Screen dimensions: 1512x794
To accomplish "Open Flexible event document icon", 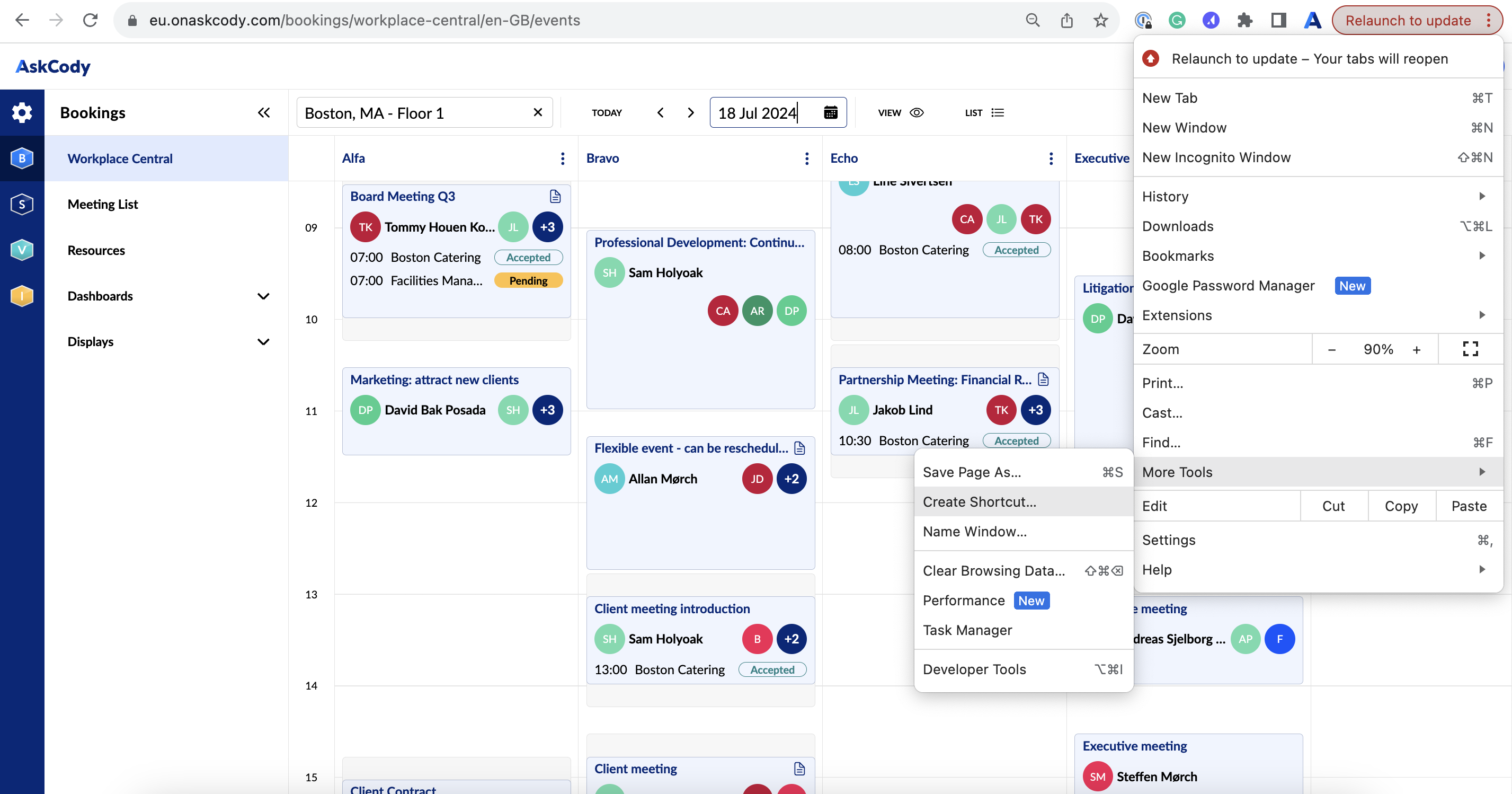I will click(799, 448).
